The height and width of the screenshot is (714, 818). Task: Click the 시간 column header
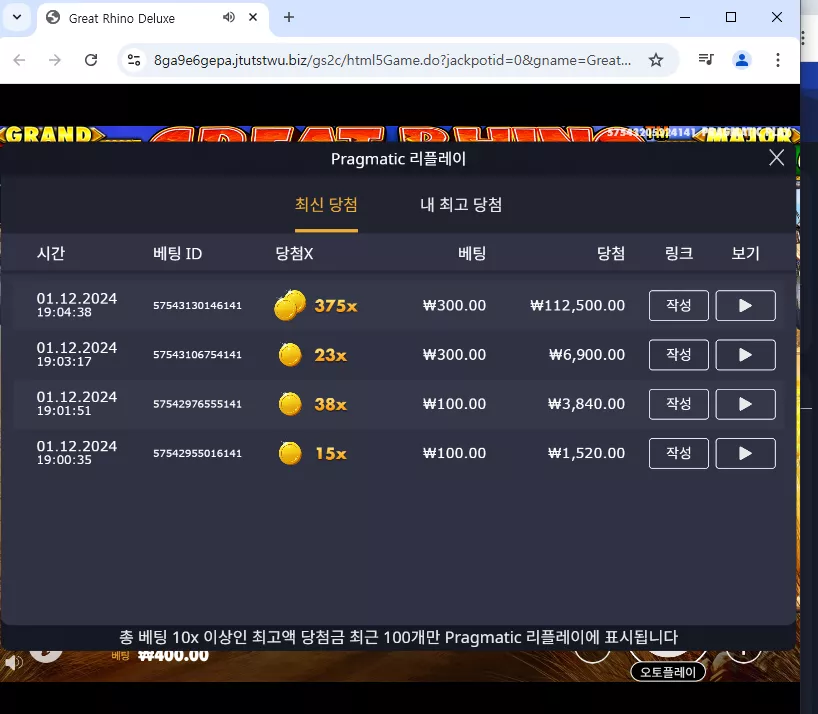click(51, 253)
